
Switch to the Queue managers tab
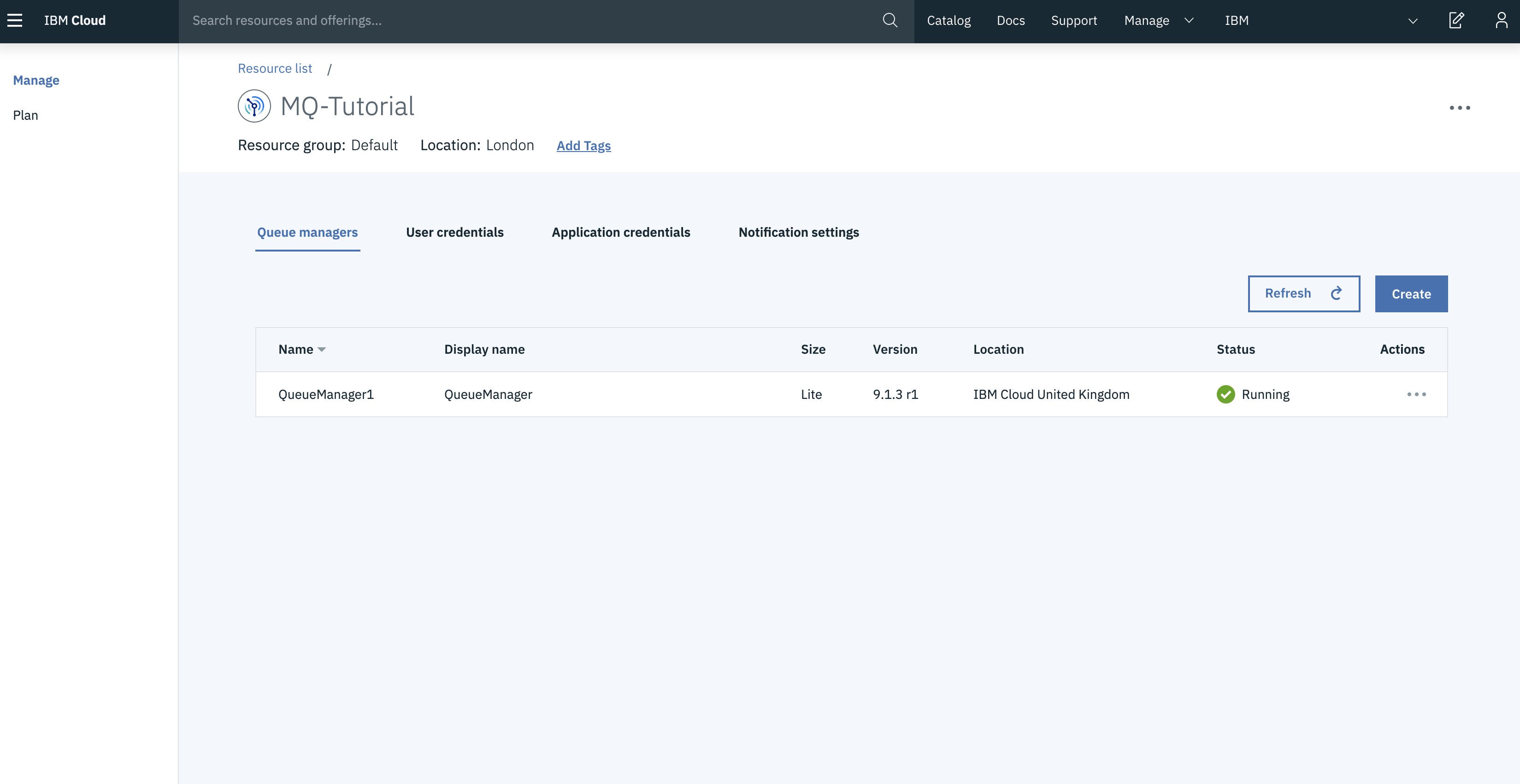[307, 233]
